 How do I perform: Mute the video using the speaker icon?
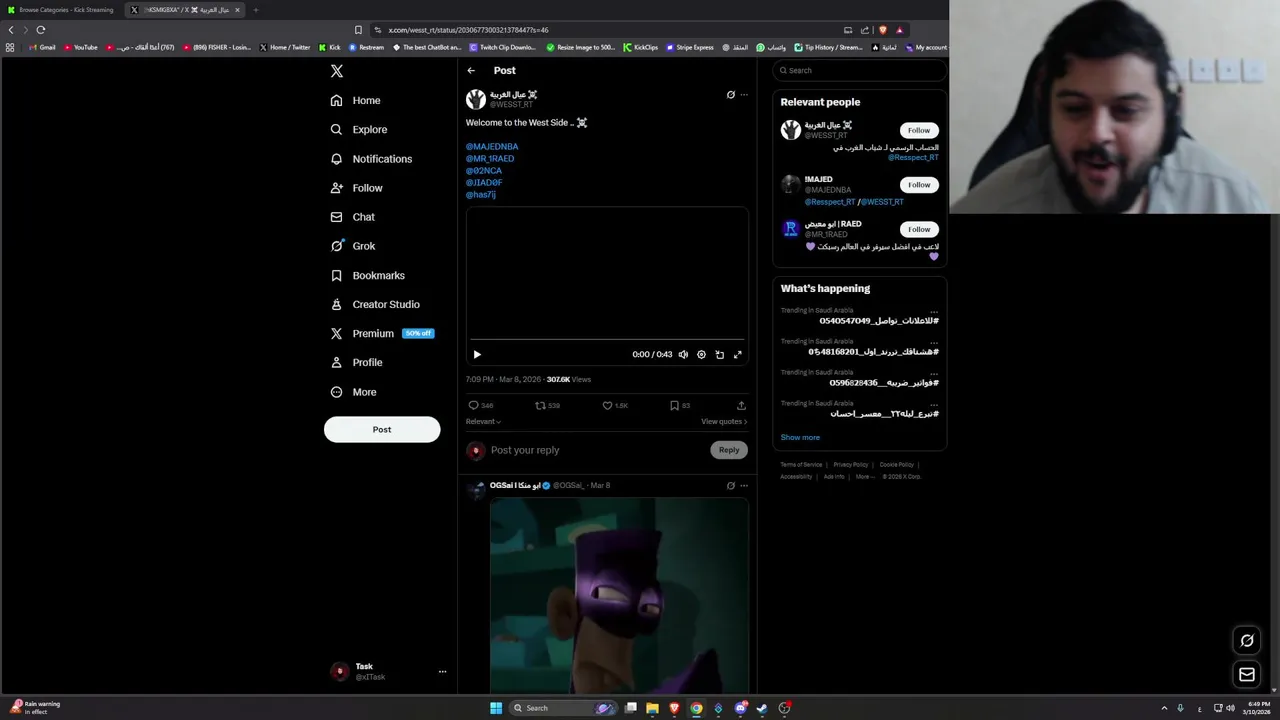tap(683, 354)
